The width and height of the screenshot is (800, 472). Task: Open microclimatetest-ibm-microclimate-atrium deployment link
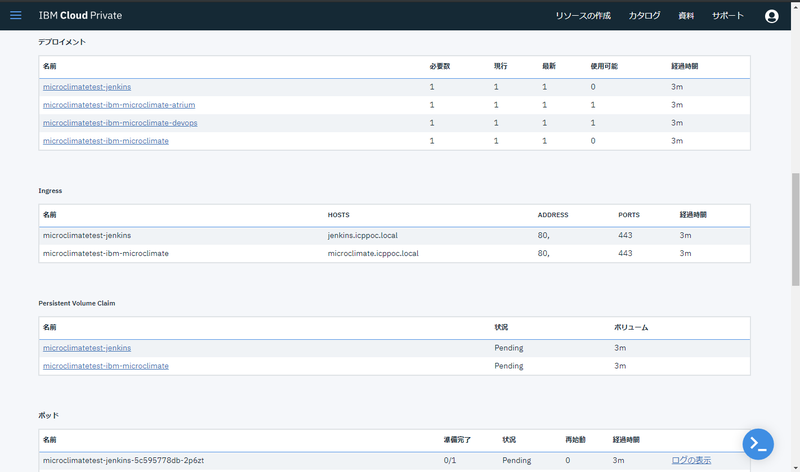tap(119, 105)
